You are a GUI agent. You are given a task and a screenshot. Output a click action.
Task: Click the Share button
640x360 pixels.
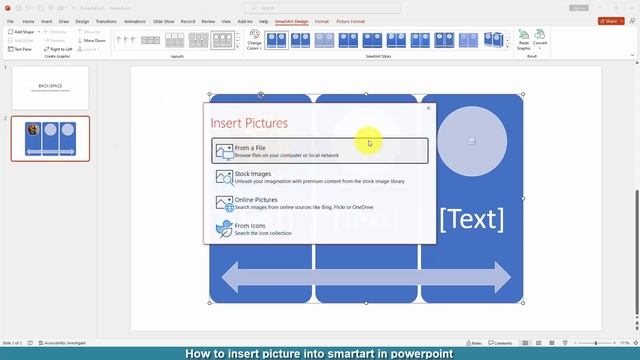pos(611,21)
